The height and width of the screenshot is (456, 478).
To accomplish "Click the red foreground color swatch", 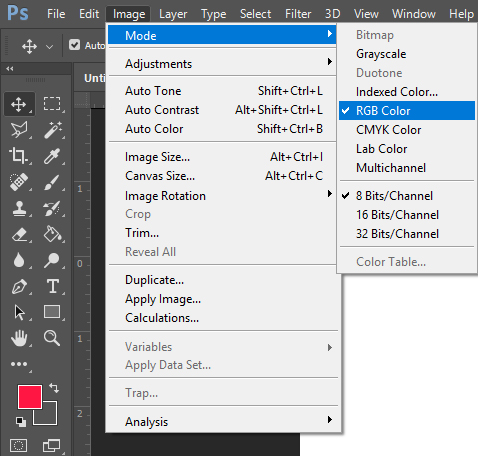I will [30, 396].
